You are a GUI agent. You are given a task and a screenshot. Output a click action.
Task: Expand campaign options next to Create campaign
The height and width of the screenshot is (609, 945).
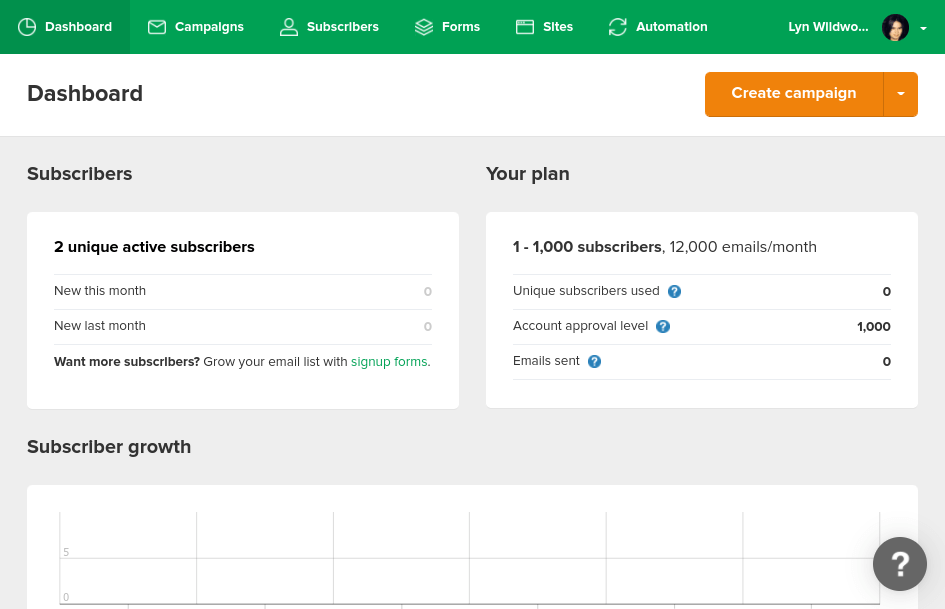coord(900,93)
